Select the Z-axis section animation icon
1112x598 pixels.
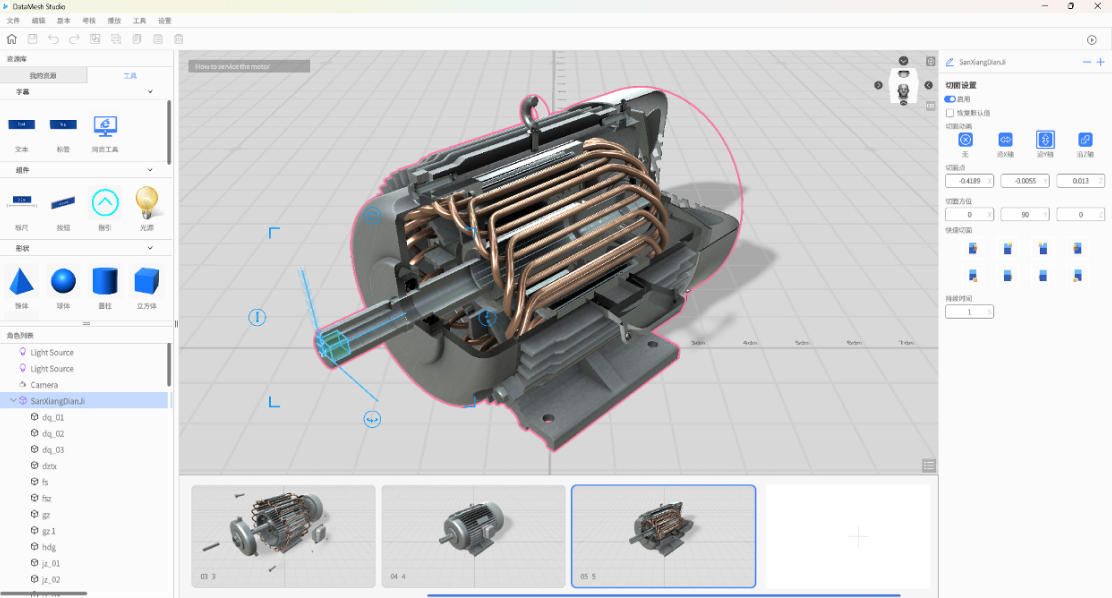point(1084,140)
